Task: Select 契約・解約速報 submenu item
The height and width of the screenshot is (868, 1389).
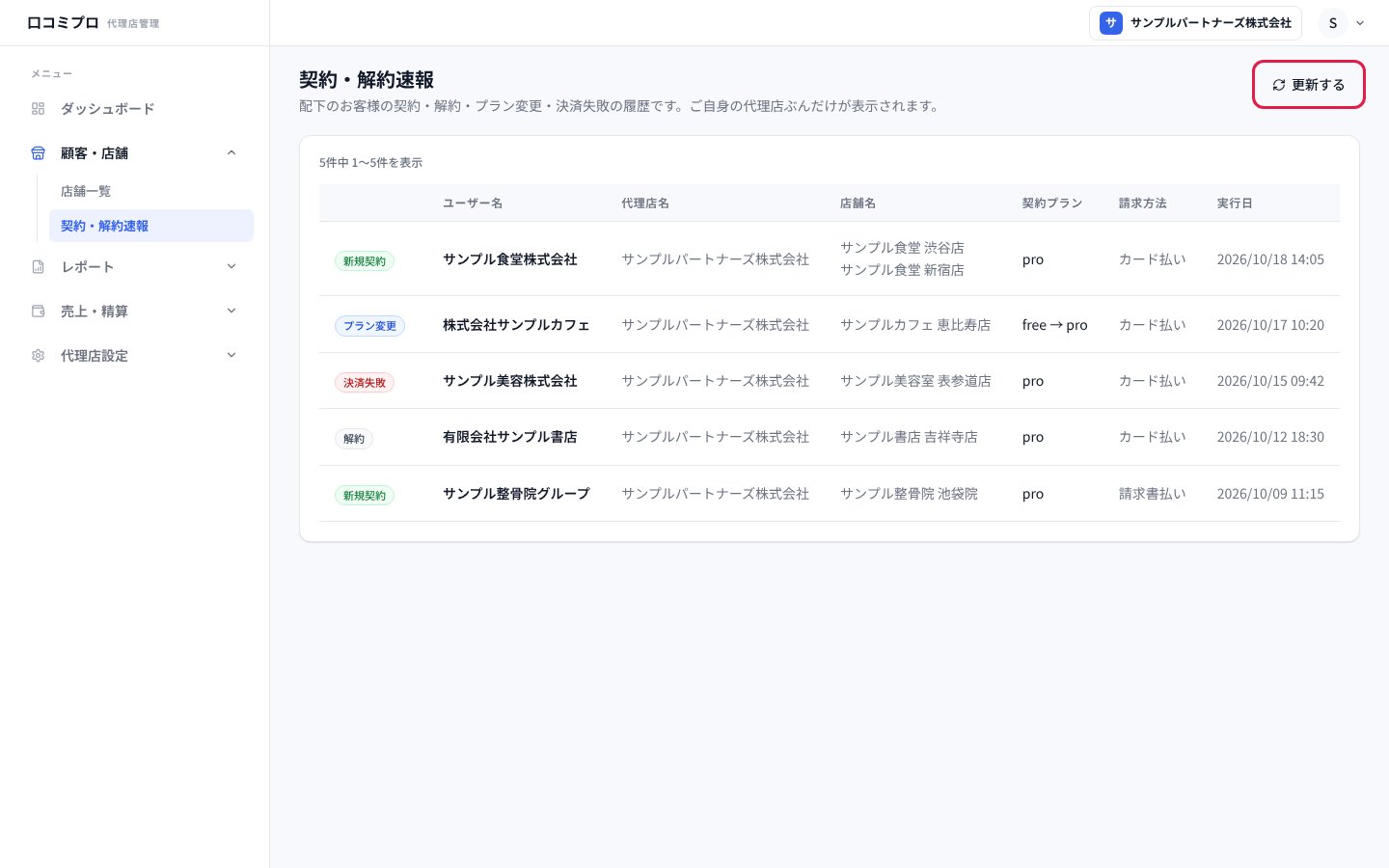Action: pyautogui.click(x=151, y=226)
